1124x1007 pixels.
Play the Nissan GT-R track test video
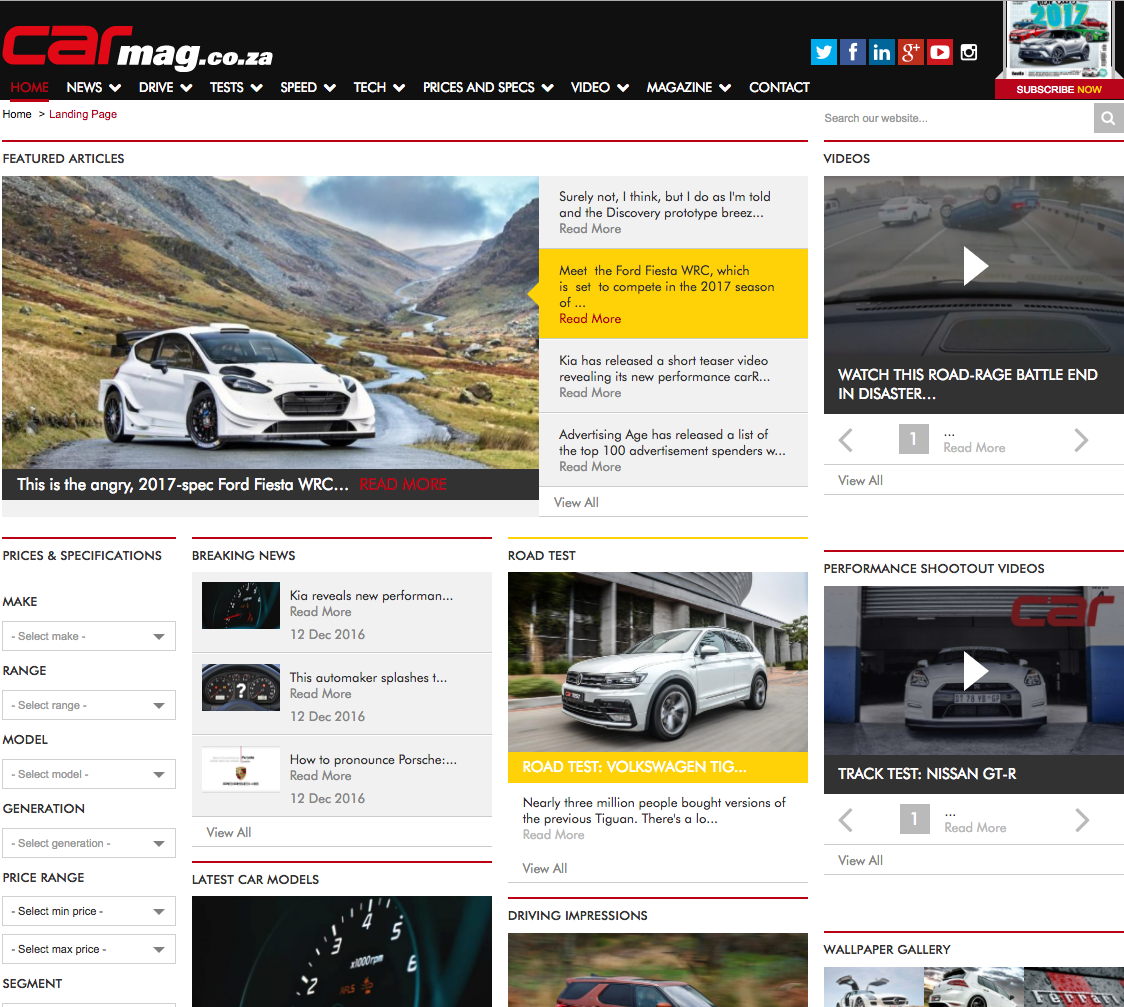[x=975, y=671]
